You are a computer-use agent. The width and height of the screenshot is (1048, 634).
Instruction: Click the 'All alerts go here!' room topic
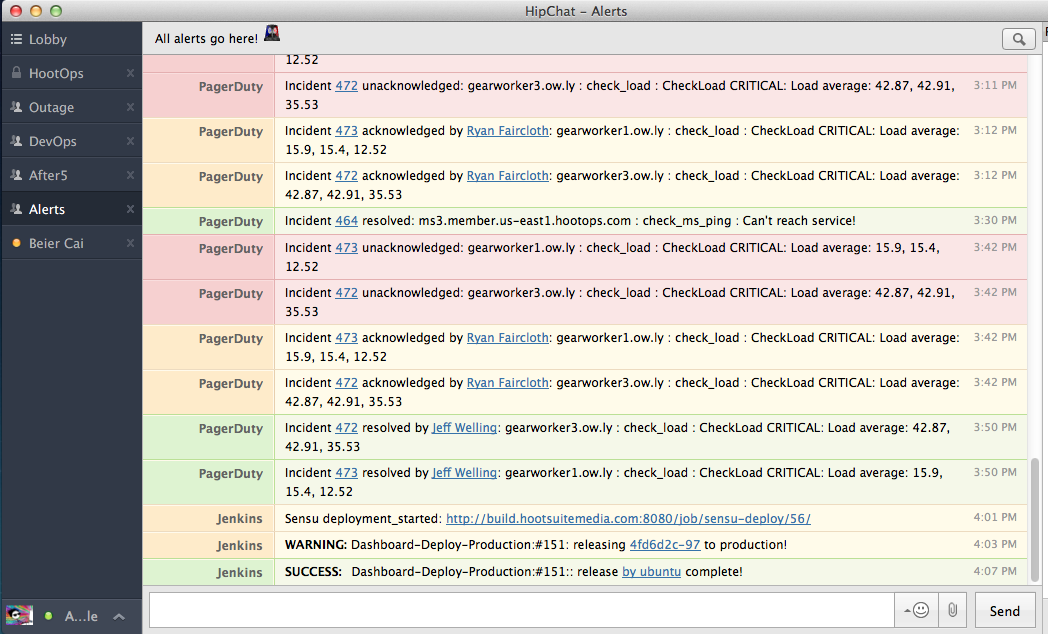[206, 39]
